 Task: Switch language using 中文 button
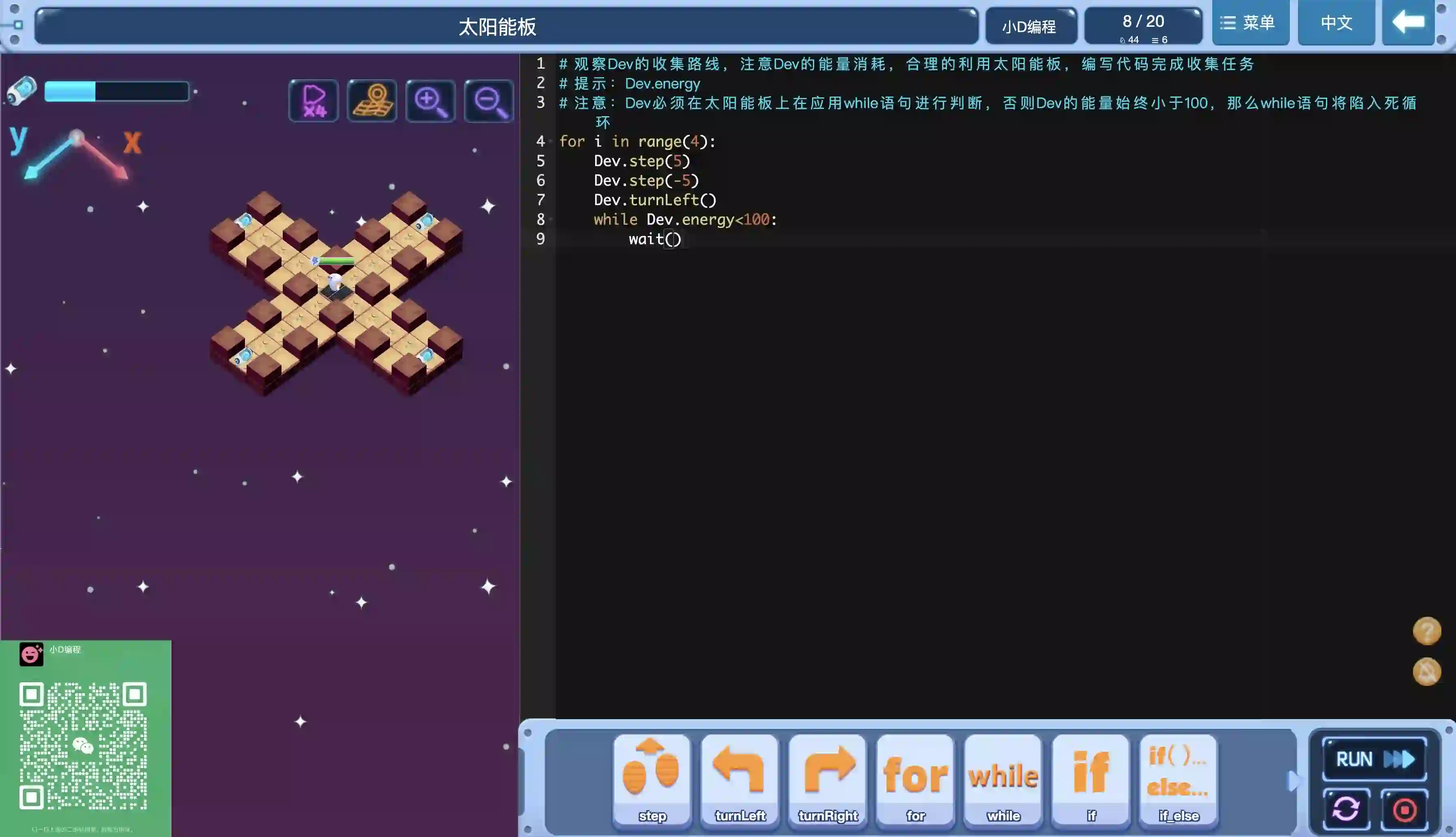(x=1336, y=23)
